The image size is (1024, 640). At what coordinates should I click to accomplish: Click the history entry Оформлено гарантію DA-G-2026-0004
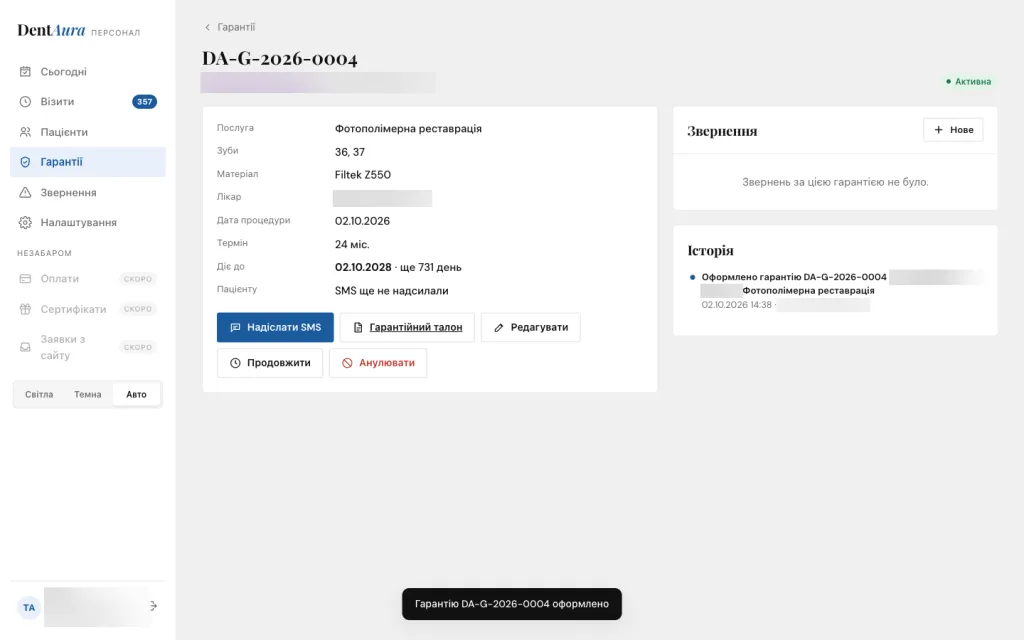[x=794, y=277]
